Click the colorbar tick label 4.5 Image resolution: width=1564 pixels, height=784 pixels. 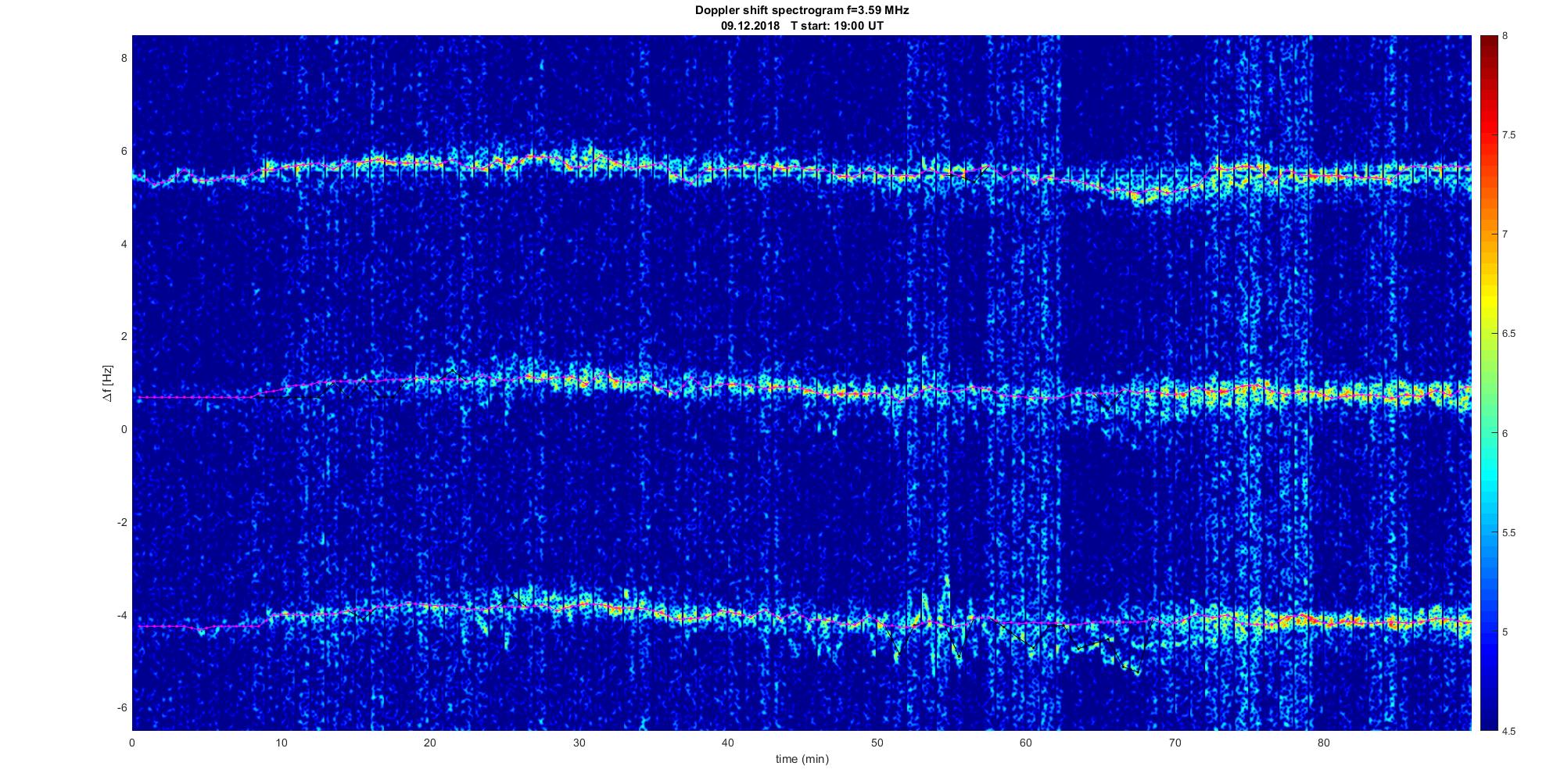(1509, 731)
